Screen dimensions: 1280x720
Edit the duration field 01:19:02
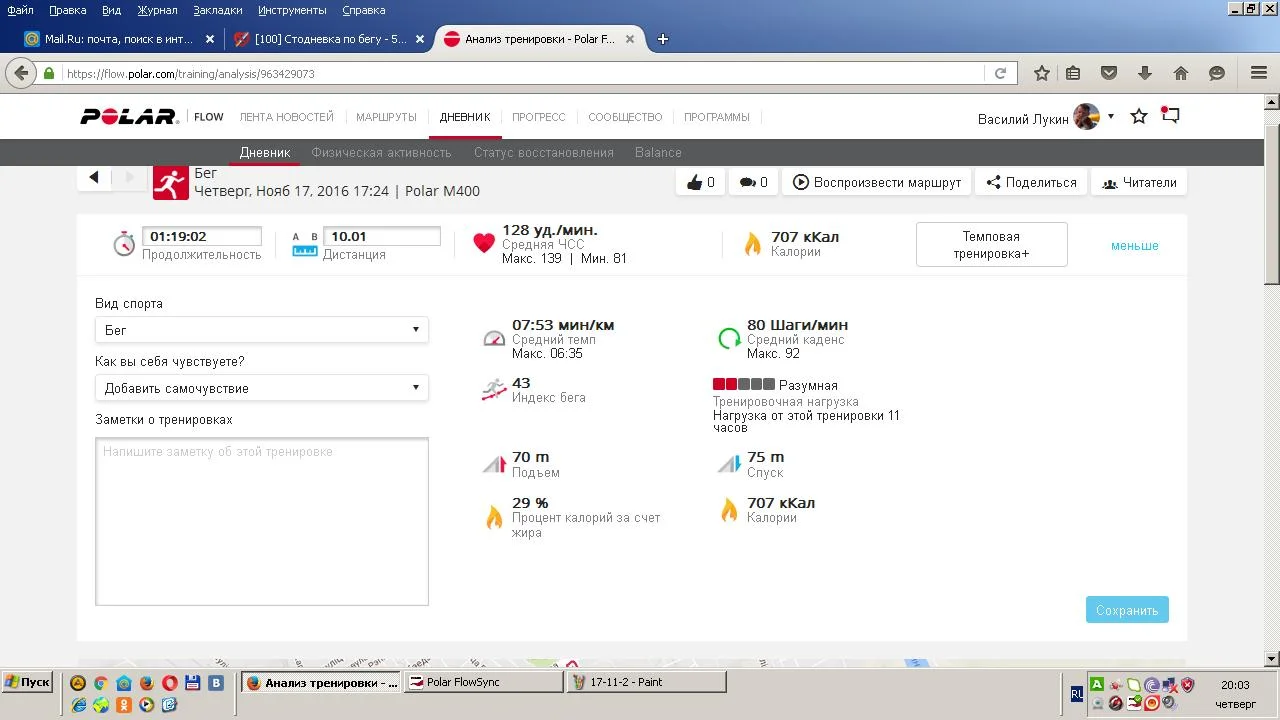(202, 237)
